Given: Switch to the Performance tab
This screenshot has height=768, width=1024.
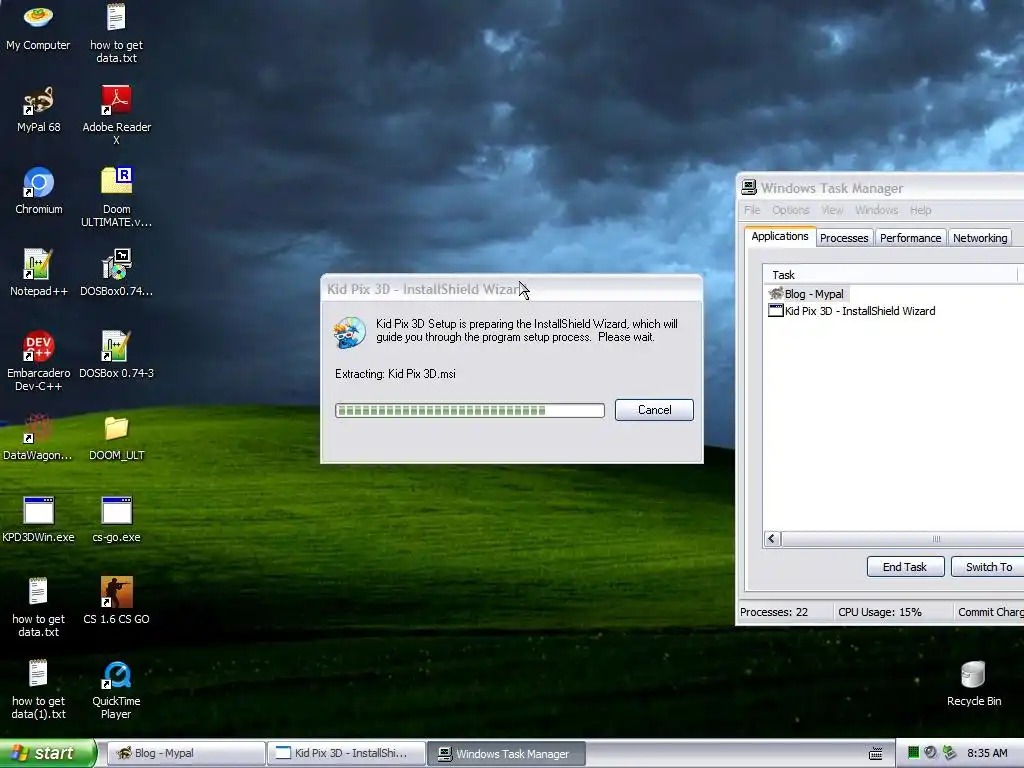Looking at the screenshot, I should tap(910, 238).
